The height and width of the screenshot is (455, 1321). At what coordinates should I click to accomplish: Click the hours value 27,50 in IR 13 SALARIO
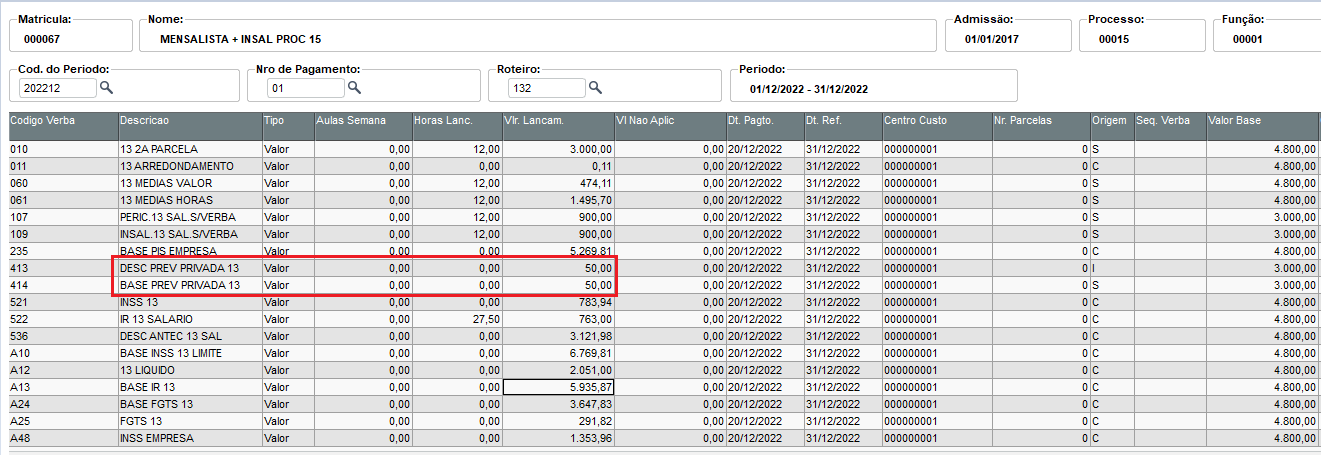click(x=457, y=319)
